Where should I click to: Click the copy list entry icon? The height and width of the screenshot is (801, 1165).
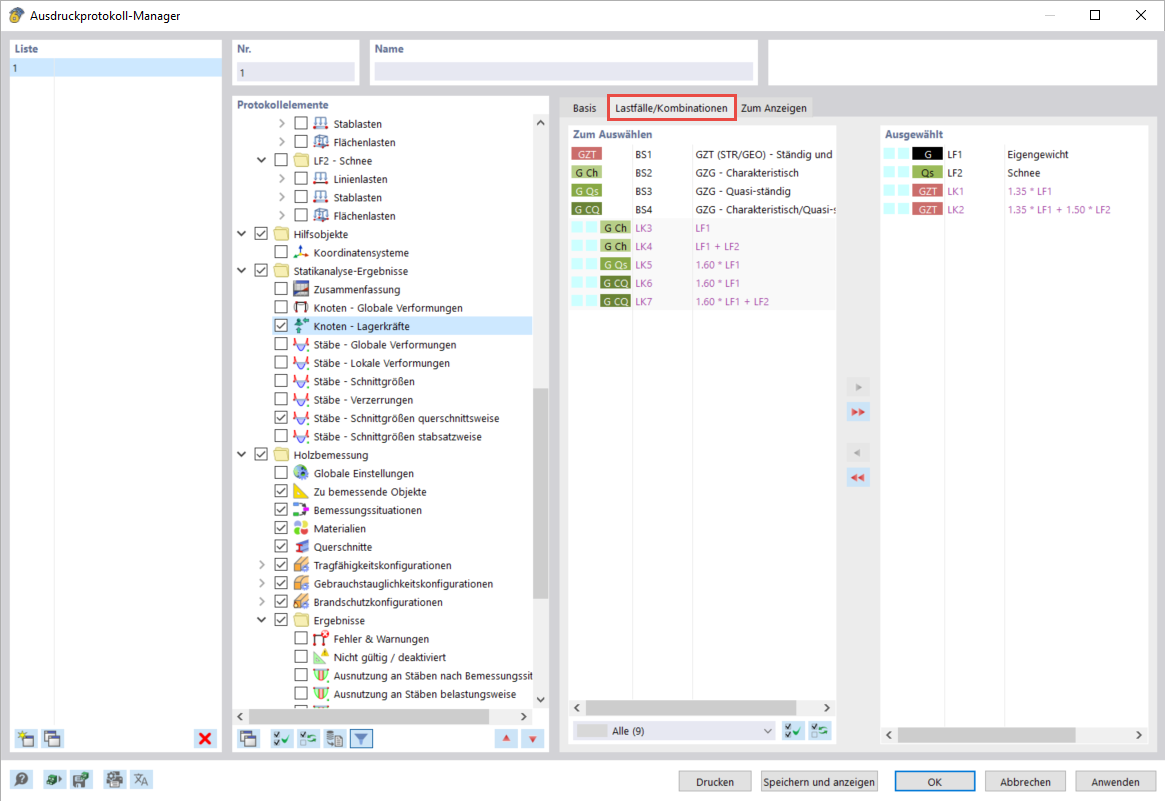(53, 739)
